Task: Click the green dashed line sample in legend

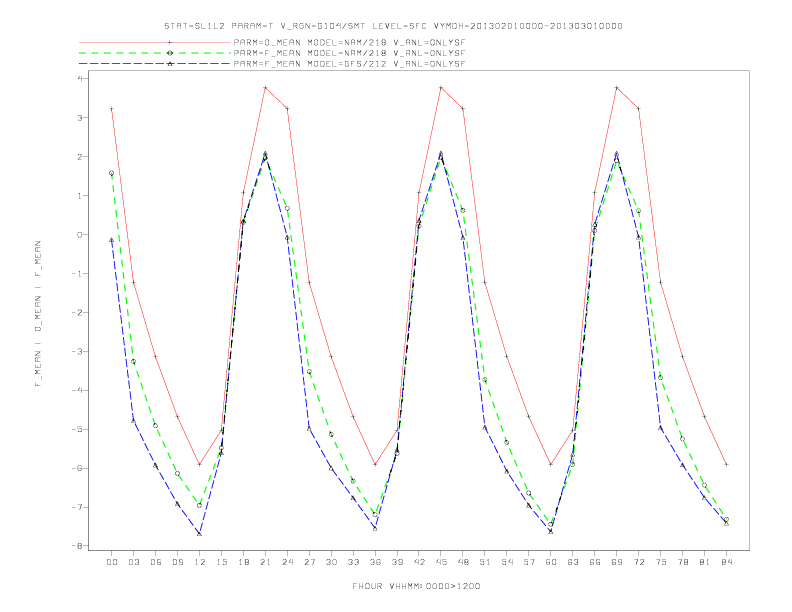Action: pyautogui.click(x=155, y=53)
